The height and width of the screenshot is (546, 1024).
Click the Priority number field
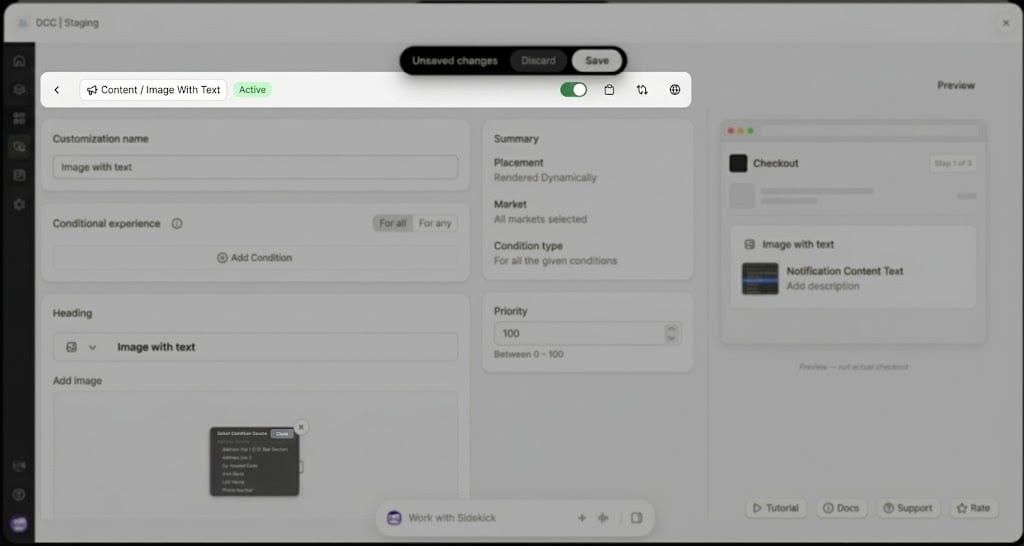click(x=588, y=334)
